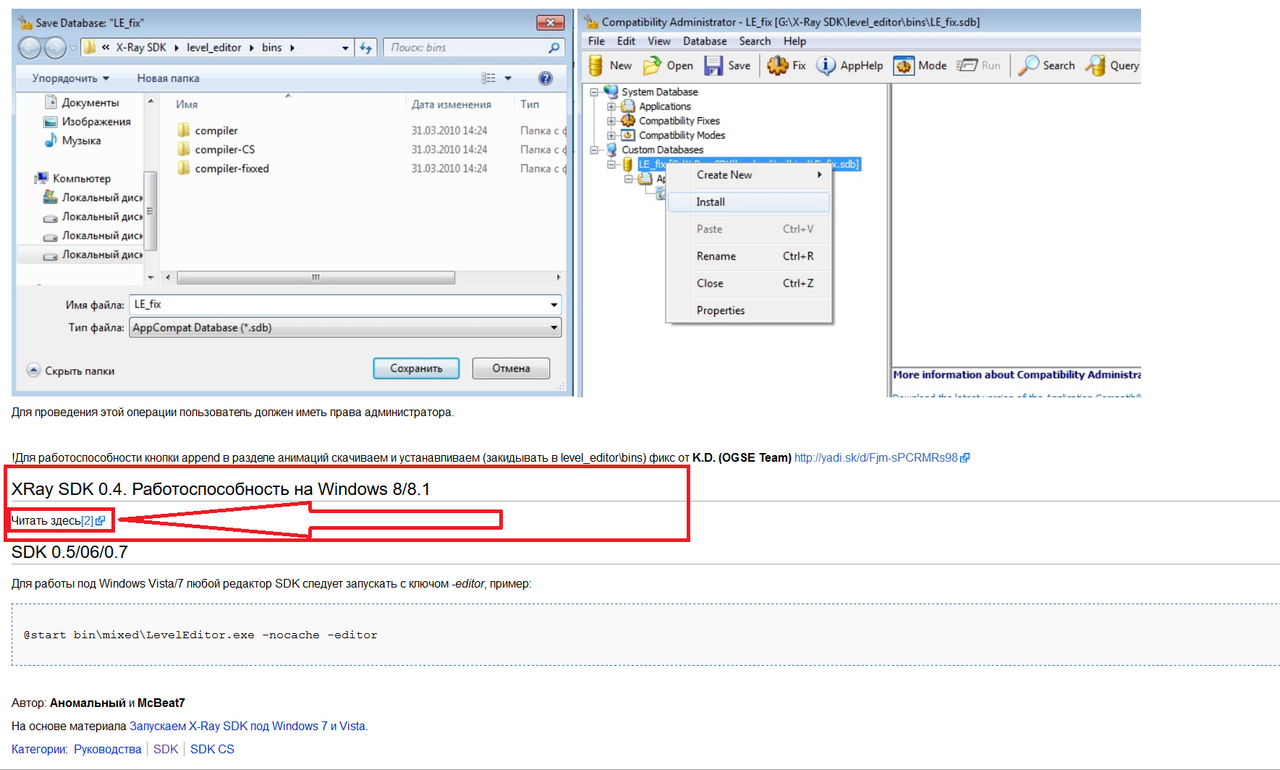Open the yadi.sk download link
The height and width of the screenshot is (770, 1280).
pyautogui.click(x=882, y=458)
